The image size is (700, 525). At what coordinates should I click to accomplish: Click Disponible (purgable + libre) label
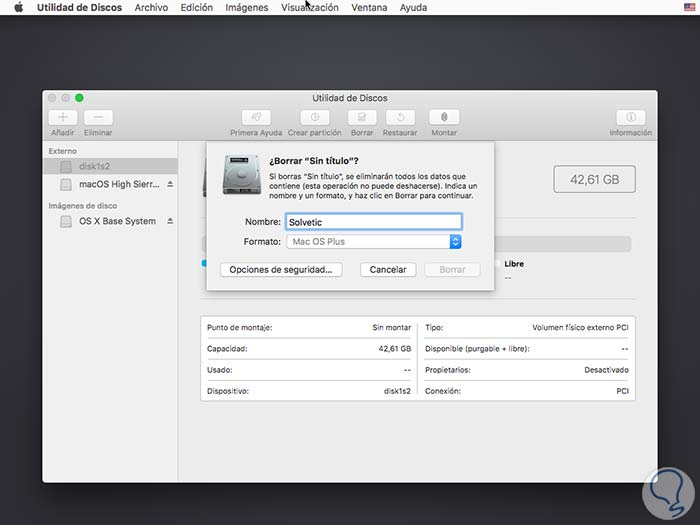(x=477, y=349)
